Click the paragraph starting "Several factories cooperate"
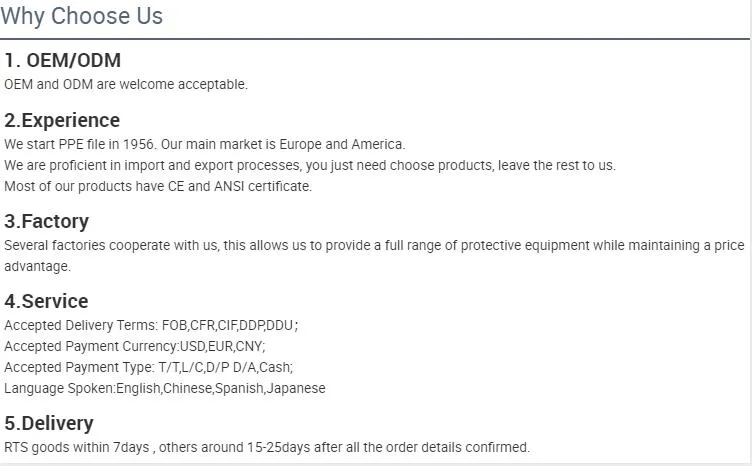 [374, 245]
